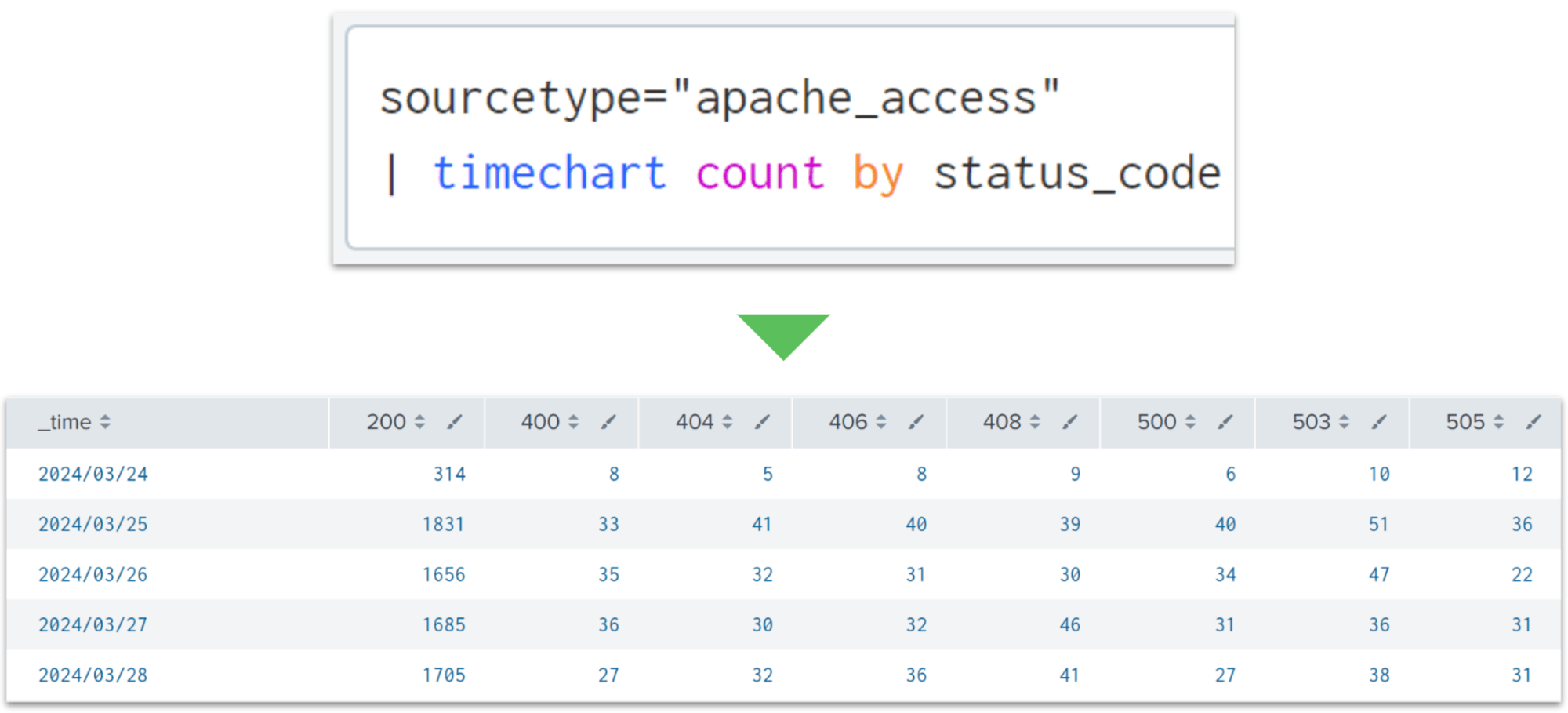Click value 35 in the 400 column
Viewport: 1568px width, 713px height.
click(608, 574)
